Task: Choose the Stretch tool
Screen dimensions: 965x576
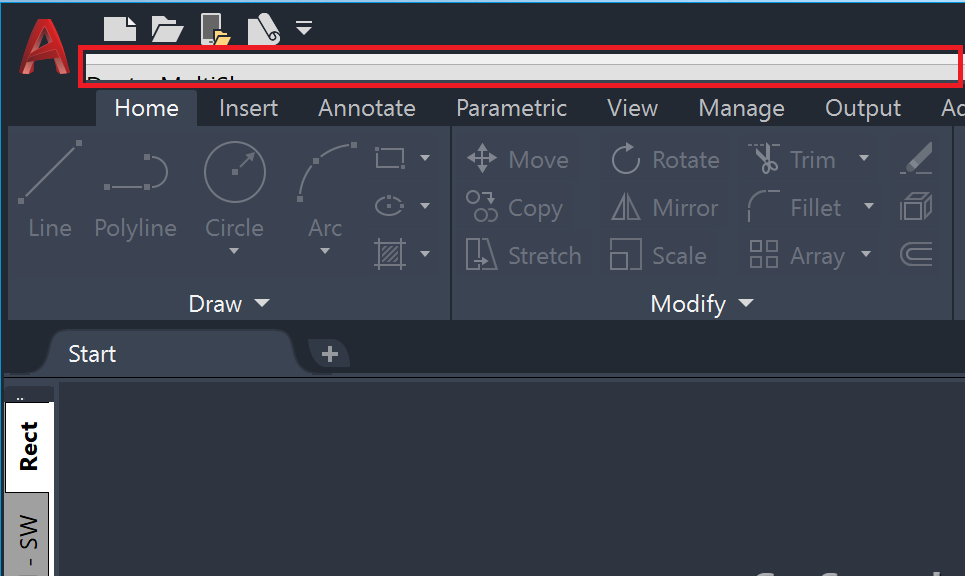Action: pyautogui.click(x=523, y=255)
